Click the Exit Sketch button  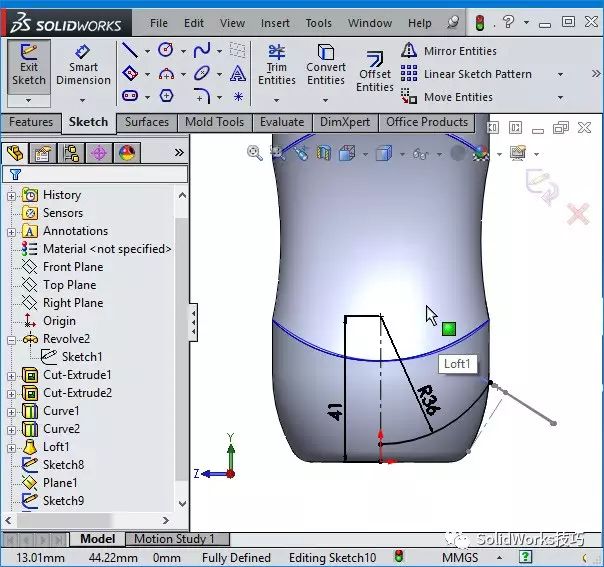click(29, 66)
